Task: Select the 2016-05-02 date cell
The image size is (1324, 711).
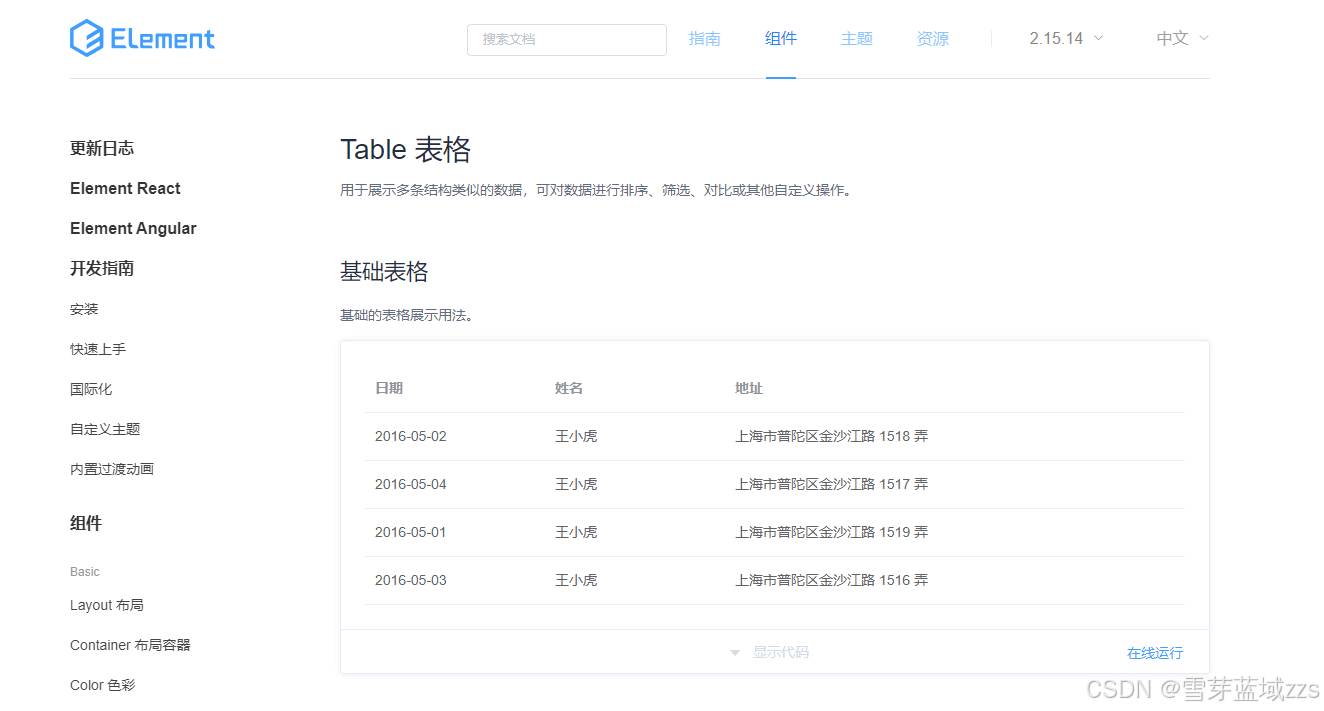Action: tap(411, 436)
